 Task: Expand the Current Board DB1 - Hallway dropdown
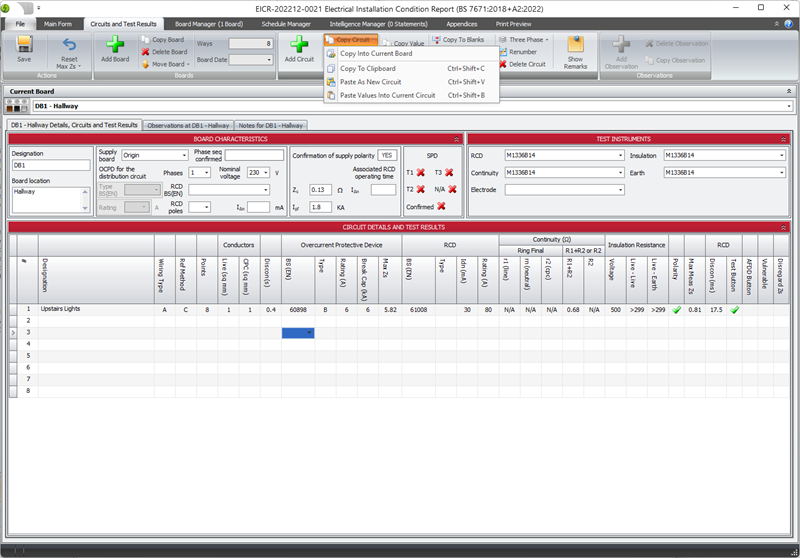pos(789,105)
